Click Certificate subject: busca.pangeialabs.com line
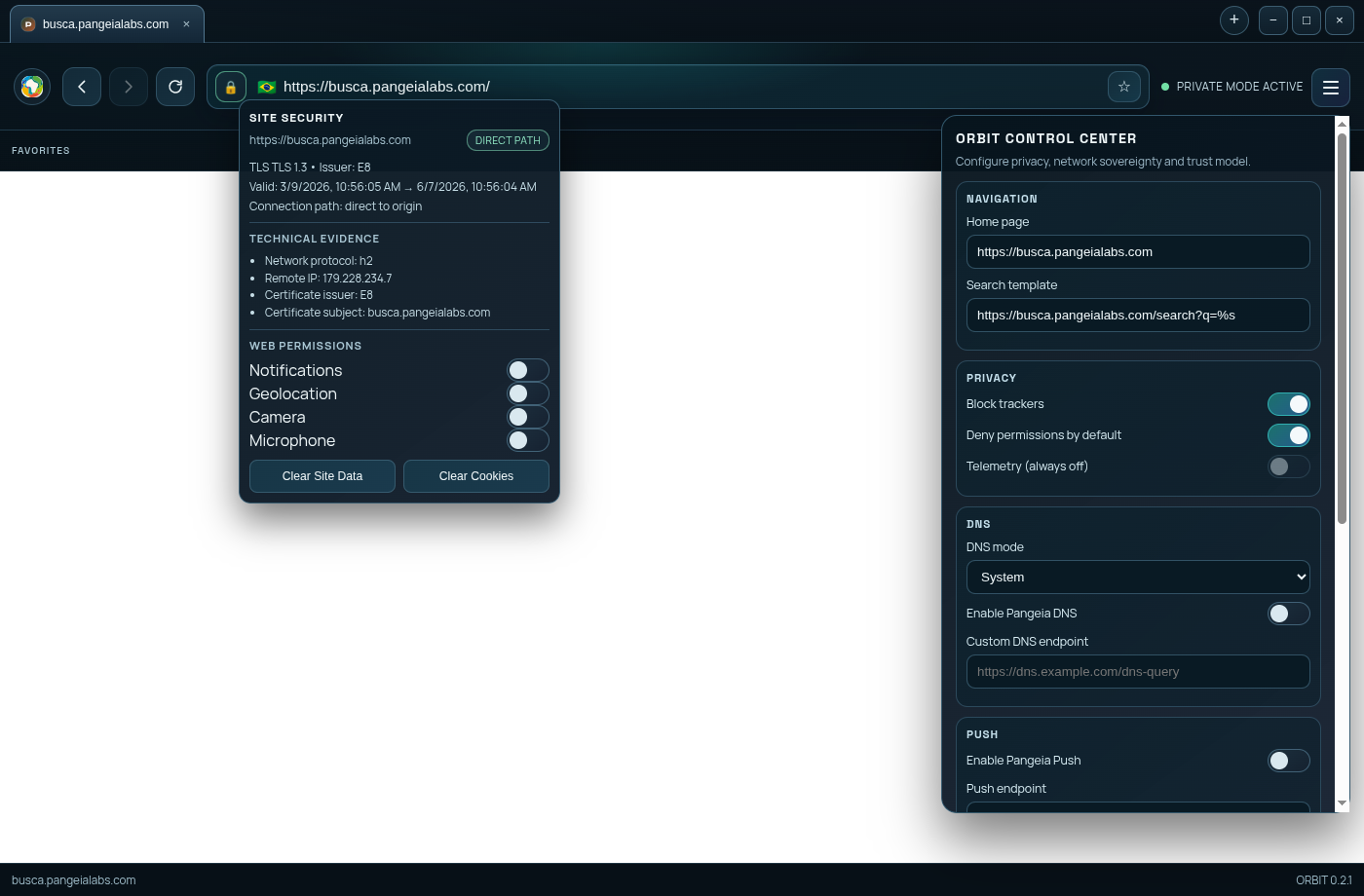 click(x=377, y=313)
